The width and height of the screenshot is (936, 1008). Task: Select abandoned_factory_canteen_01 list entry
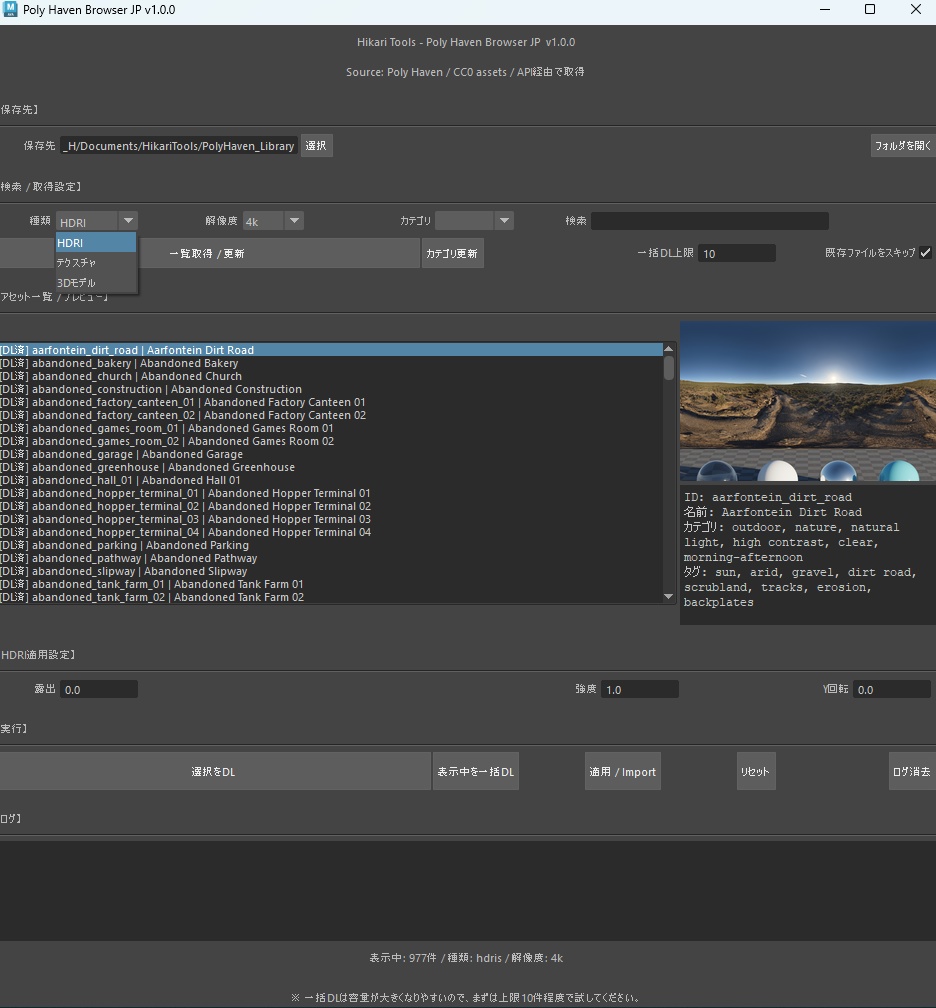point(331,402)
